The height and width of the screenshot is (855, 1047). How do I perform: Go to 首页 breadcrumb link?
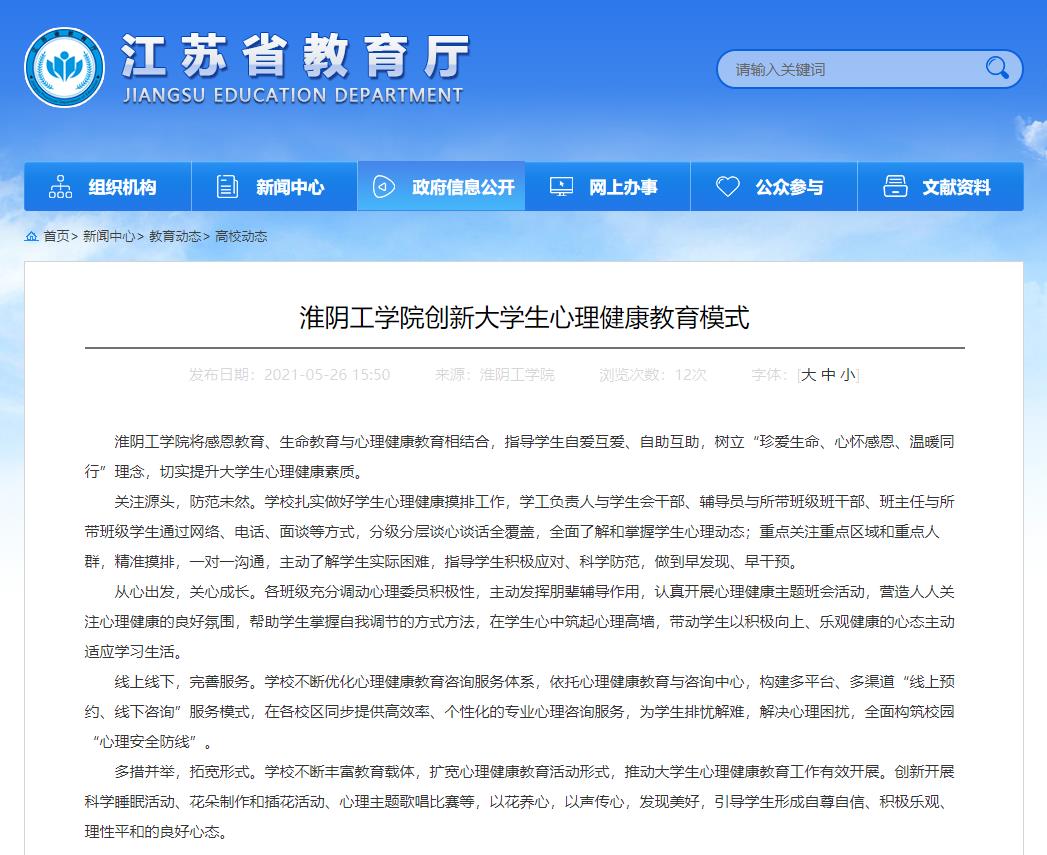56,236
